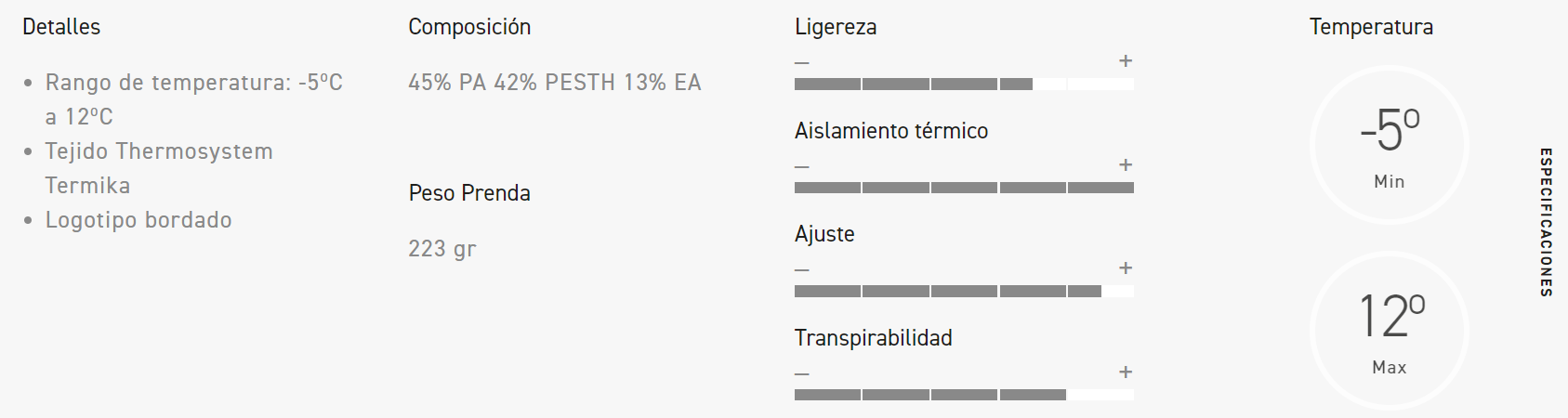This screenshot has height=418, width=1568.
Task: Click the Composición heading
Action: click(469, 27)
